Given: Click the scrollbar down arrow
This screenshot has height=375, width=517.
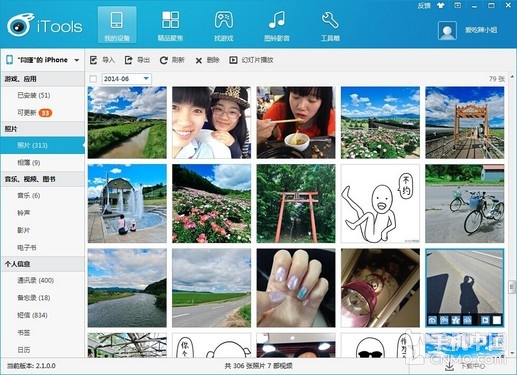Looking at the screenshot, I should tap(512, 353).
